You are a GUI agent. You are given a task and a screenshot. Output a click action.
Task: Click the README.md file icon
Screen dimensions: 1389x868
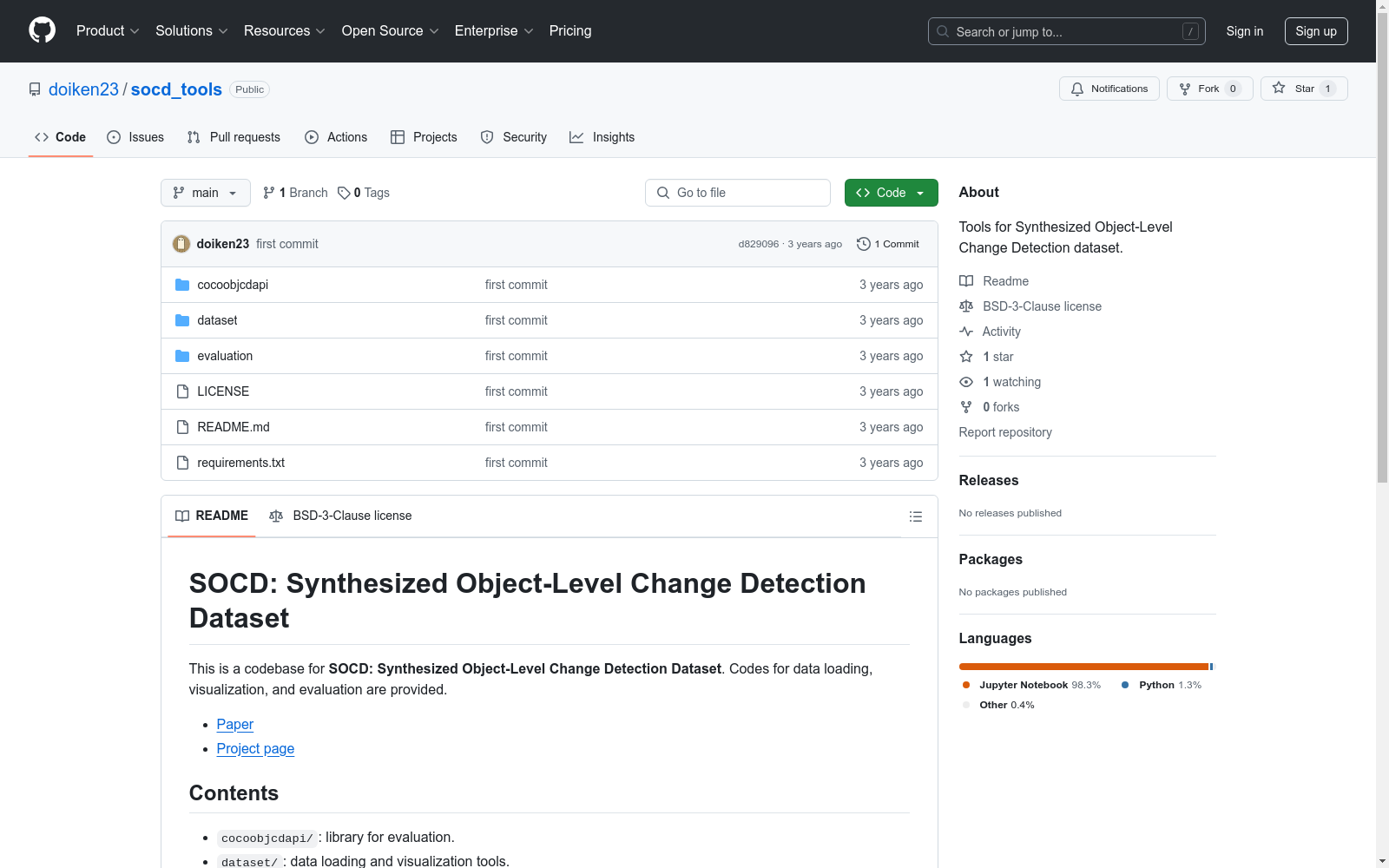tap(182, 427)
